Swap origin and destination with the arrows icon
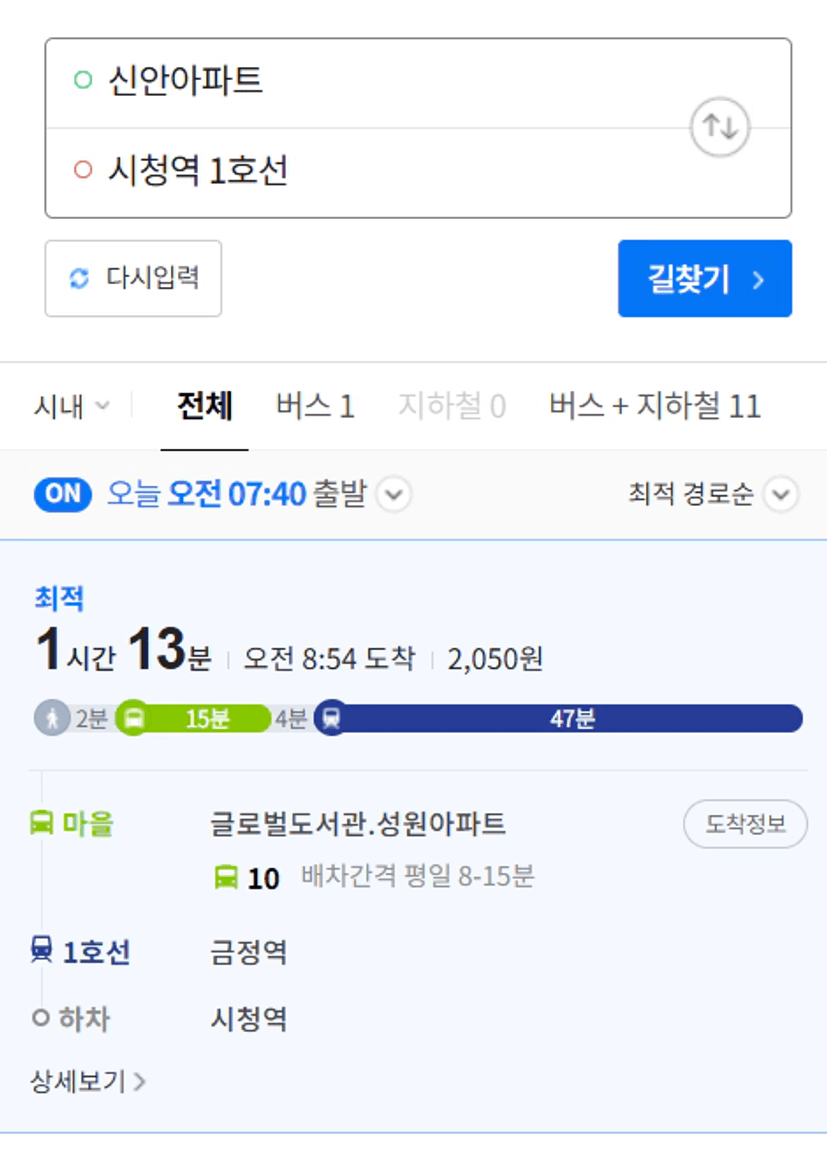Image resolution: width=827 pixels, height=1153 pixels. (x=720, y=126)
